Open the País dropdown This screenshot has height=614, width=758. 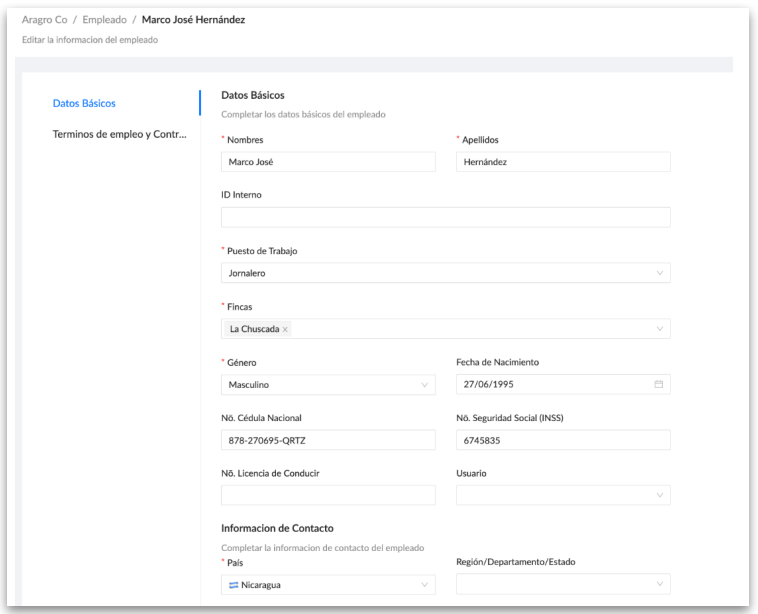tap(328, 585)
